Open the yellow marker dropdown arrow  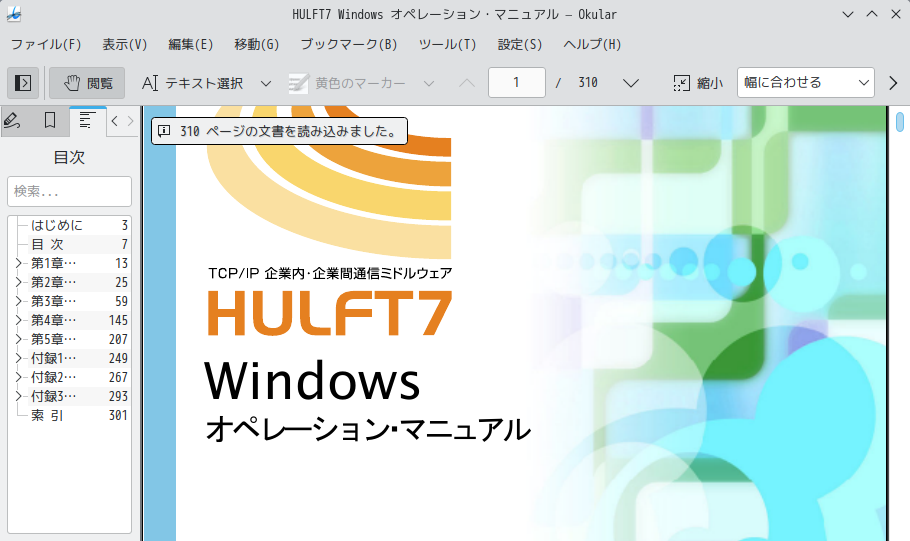(429, 84)
